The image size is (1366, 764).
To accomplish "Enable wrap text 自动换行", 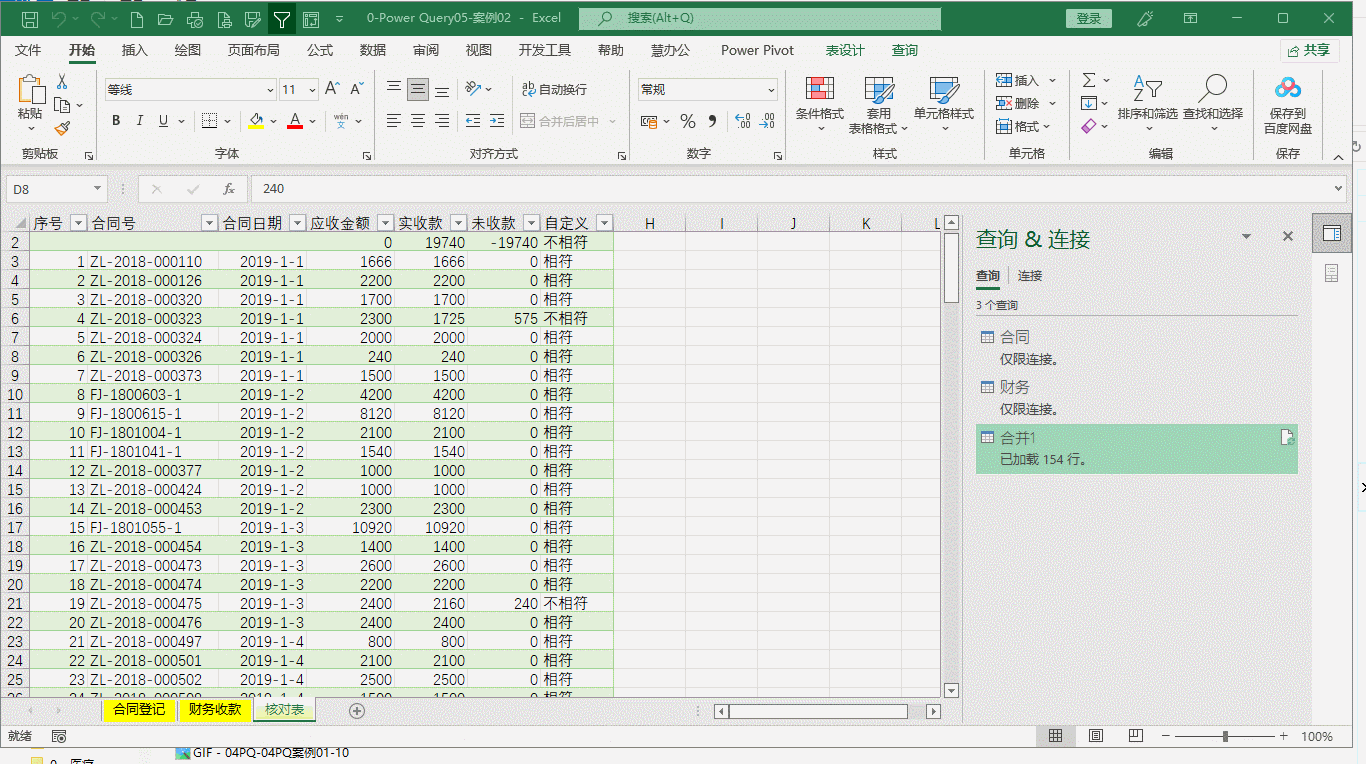I will coord(555,89).
